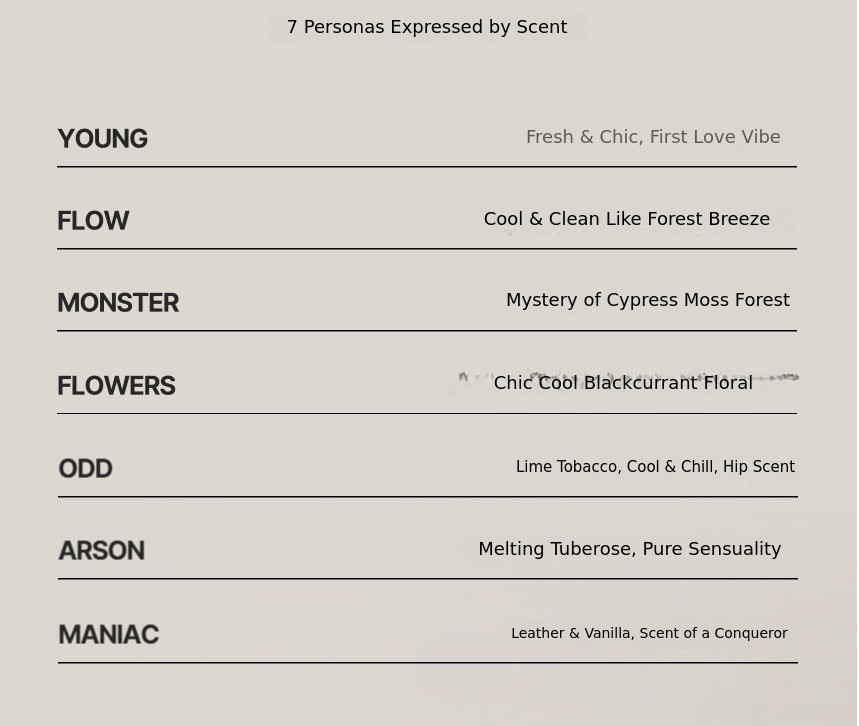Click "Fresh & Chic, First Love Vibe" text
The height and width of the screenshot is (726, 859).
(653, 137)
